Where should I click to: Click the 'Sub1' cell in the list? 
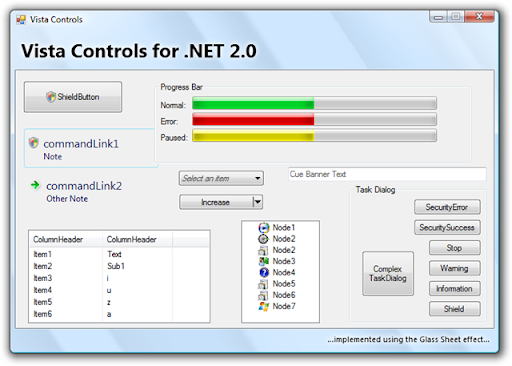(x=116, y=266)
